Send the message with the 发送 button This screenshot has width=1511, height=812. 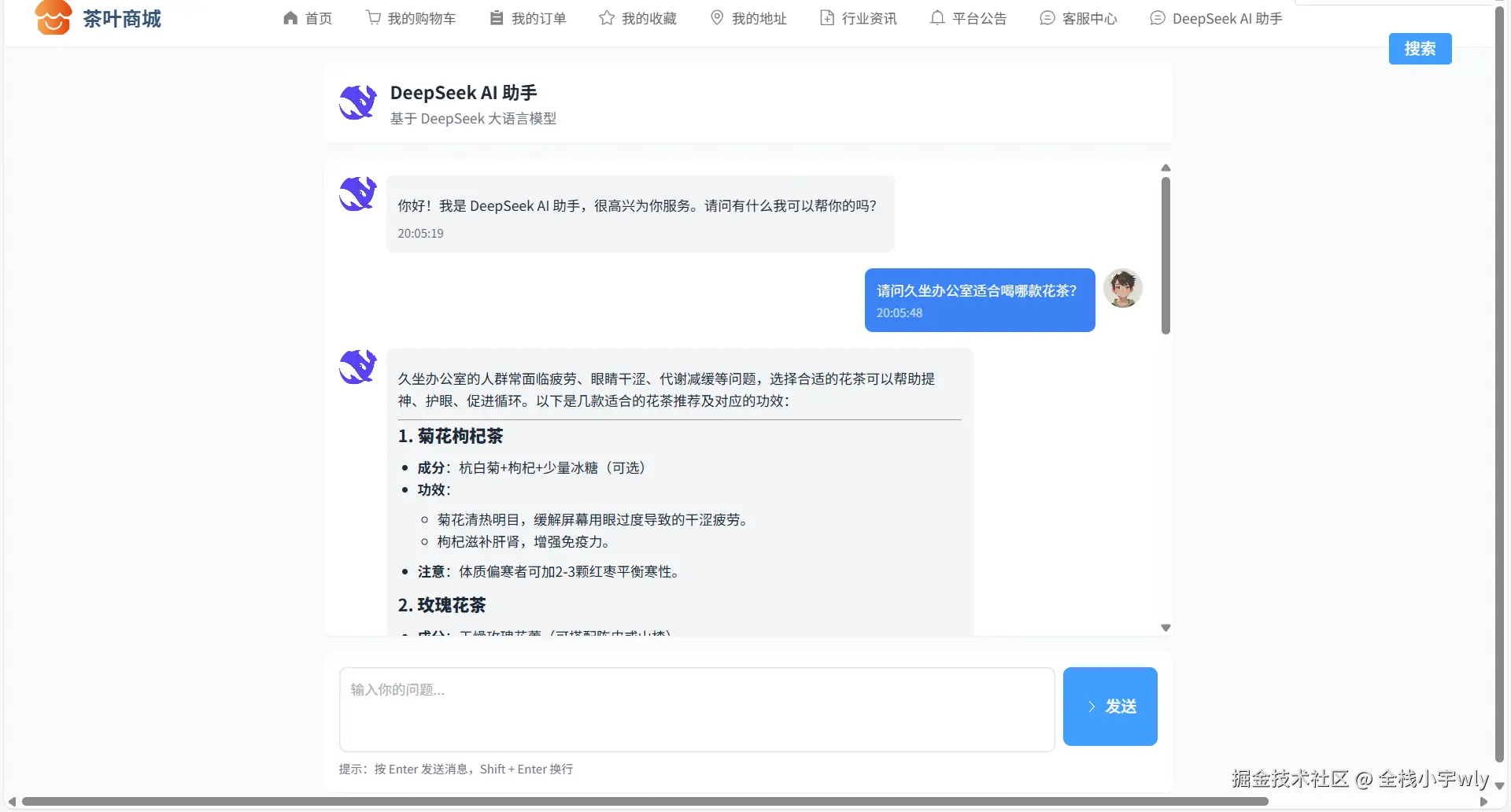[x=1110, y=707]
